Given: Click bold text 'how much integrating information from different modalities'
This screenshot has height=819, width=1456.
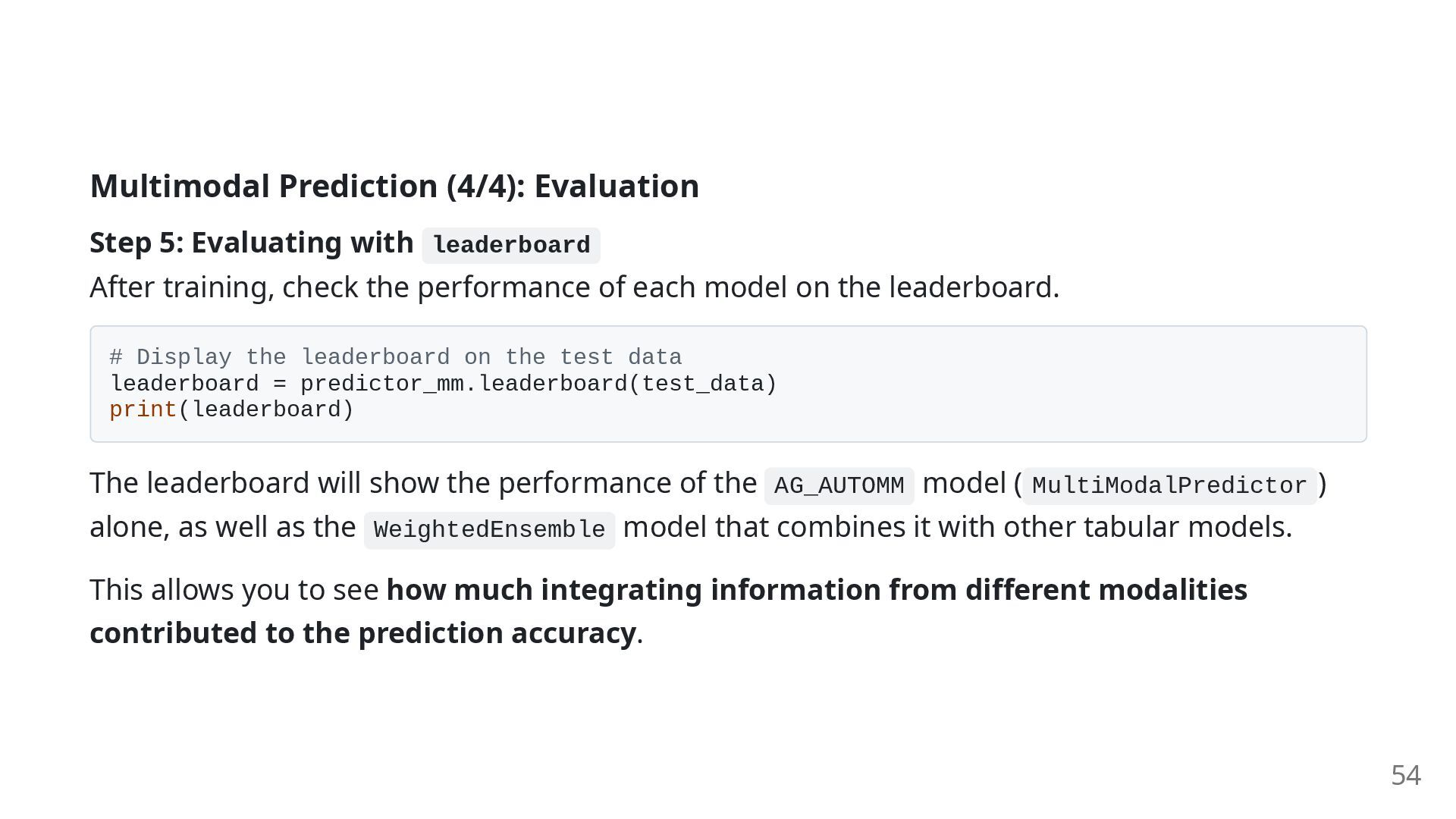Looking at the screenshot, I should (x=817, y=590).
